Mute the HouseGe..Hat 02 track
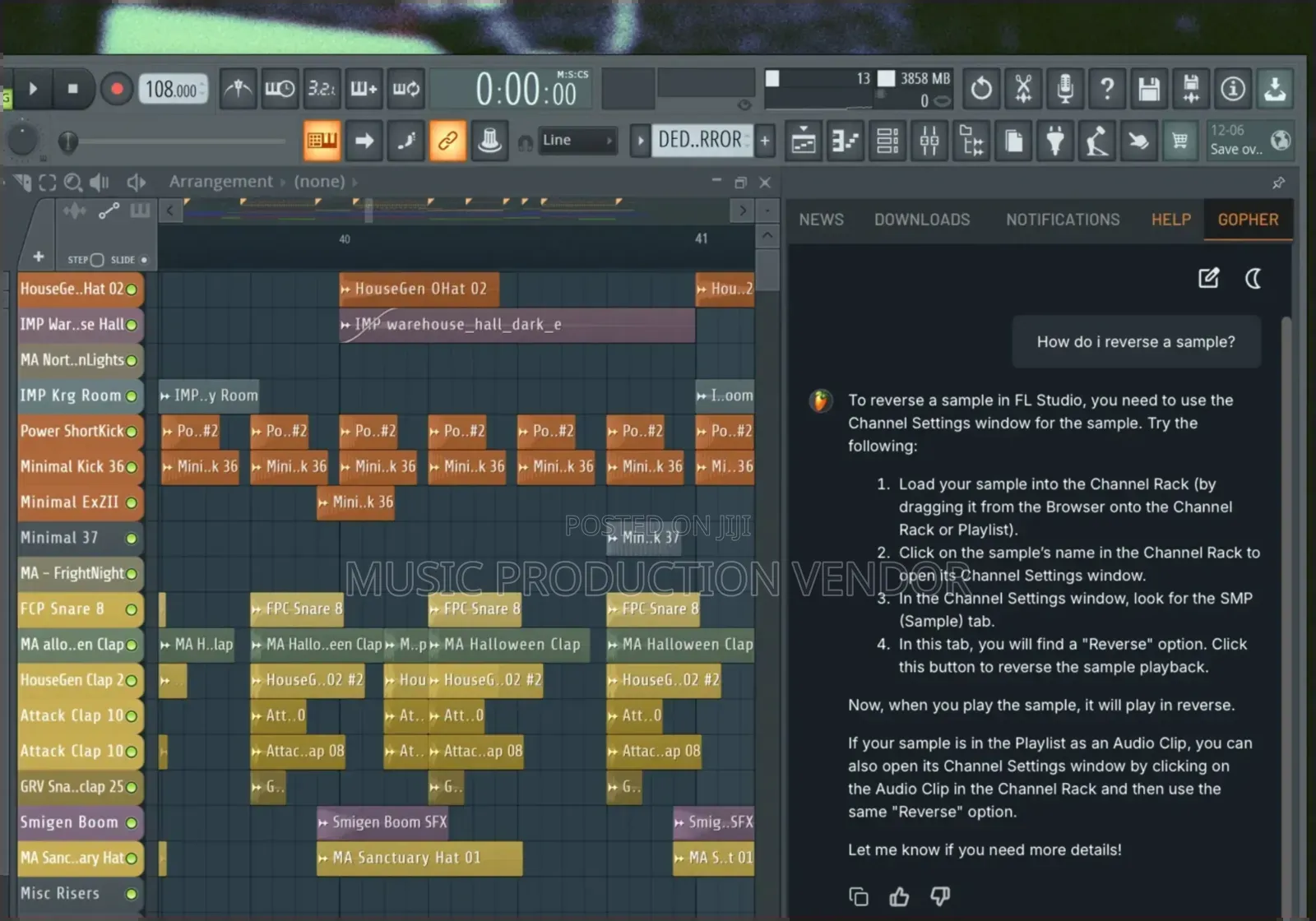The height and width of the screenshot is (921, 1316). 131,289
